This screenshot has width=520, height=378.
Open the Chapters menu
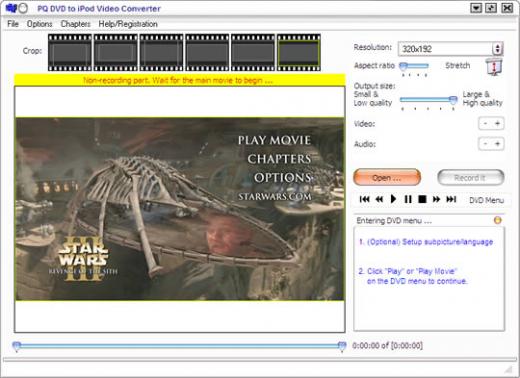coord(75,24)
